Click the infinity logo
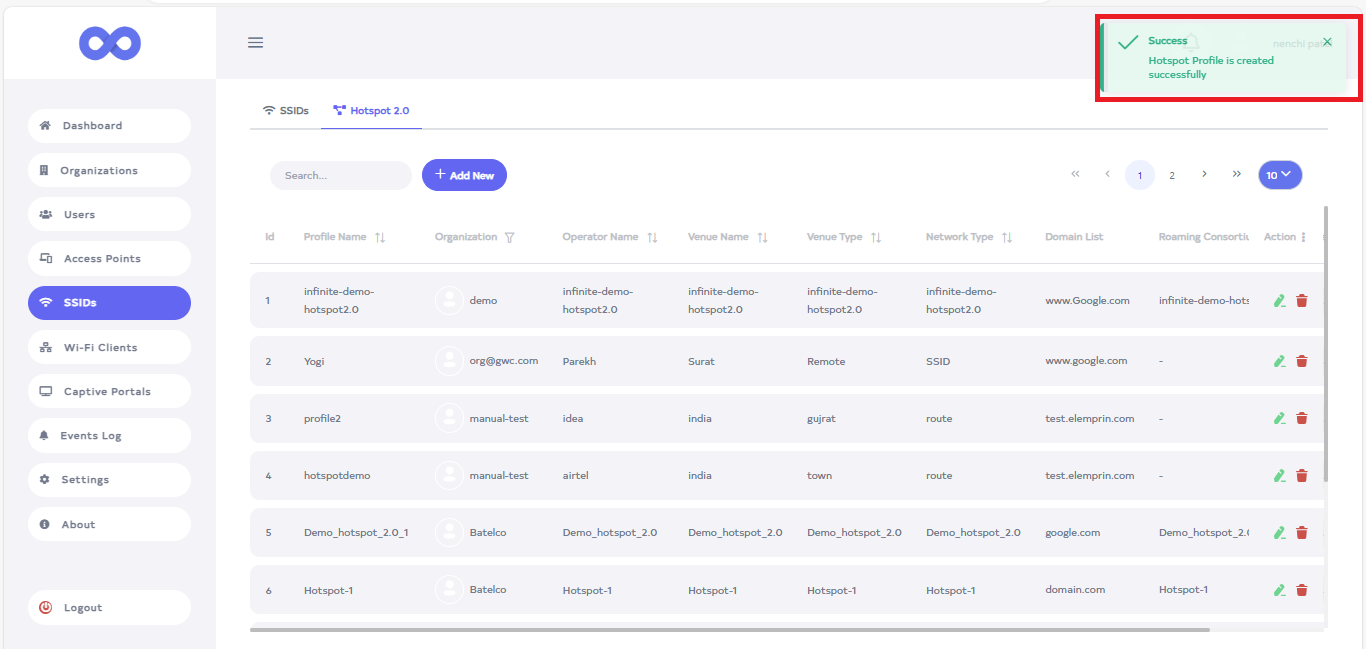This screenshot has width=1366, height=649. (x=110, y=43)
